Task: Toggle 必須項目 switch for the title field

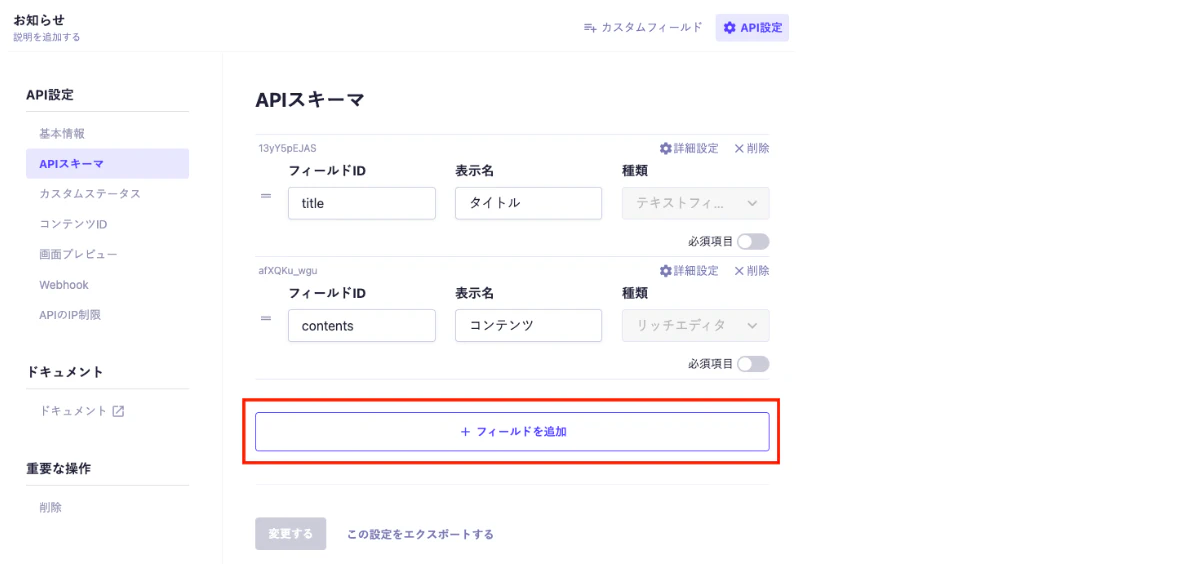Action: 753,241
